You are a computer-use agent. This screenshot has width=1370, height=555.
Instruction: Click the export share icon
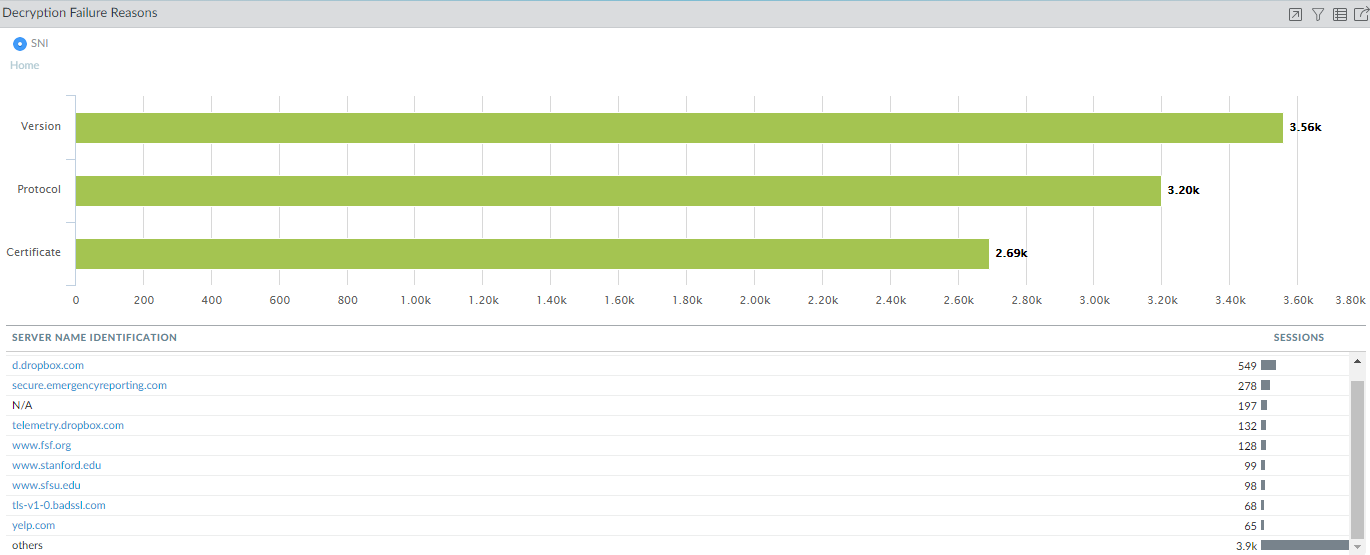pos(1361,14)
